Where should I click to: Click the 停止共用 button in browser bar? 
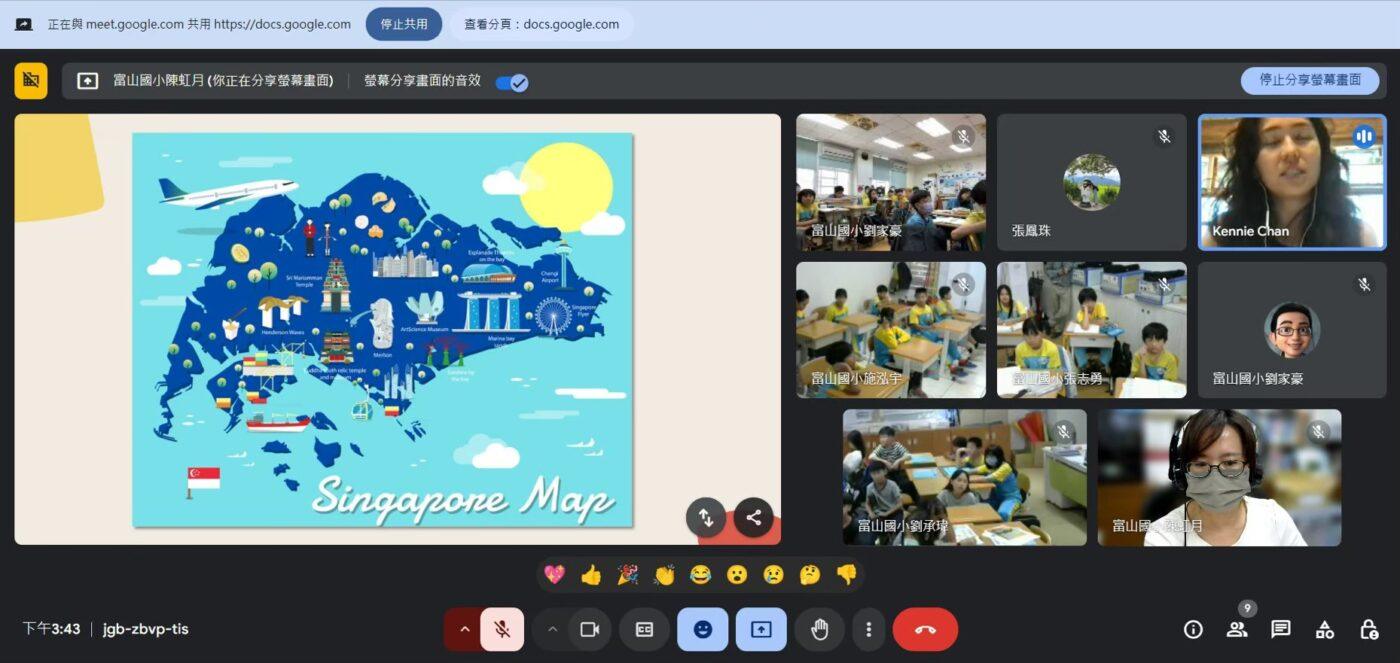[x=404, y=24]
